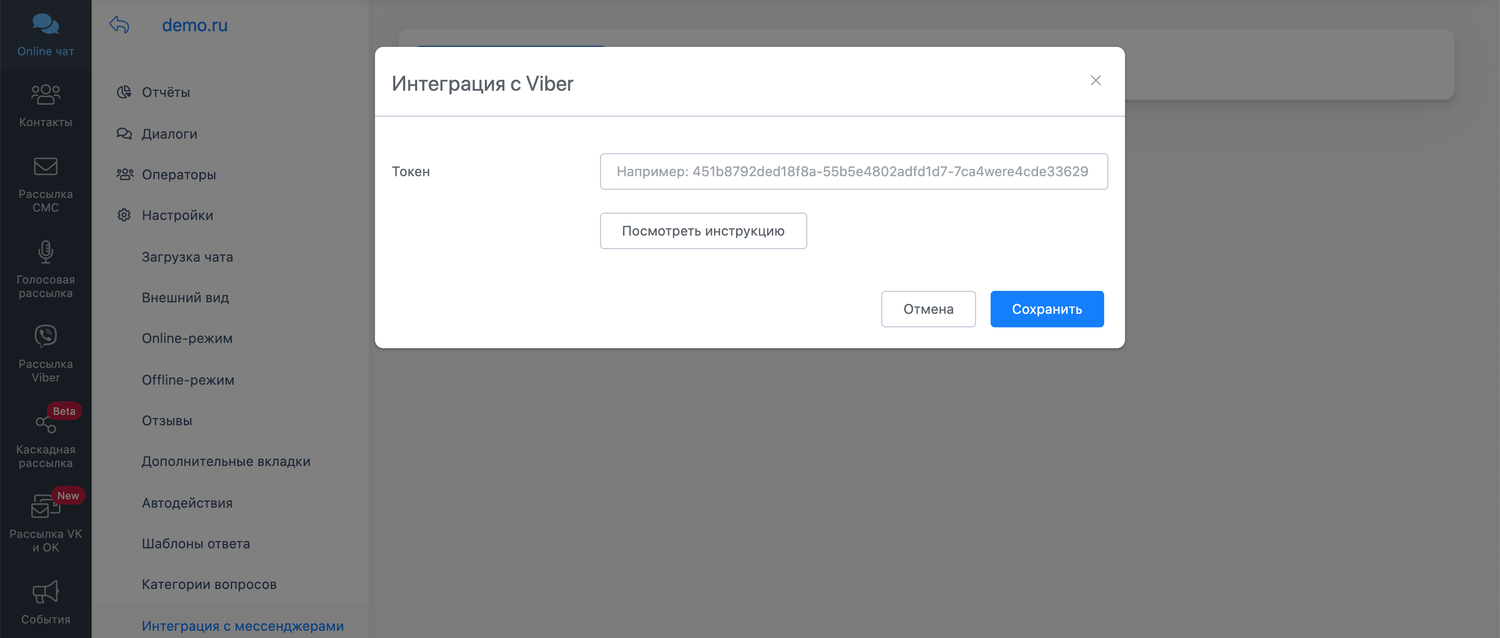Open События megaphone icon
Image resolution: width=1500 pixels, height=638 pixels.
point(46,593)
